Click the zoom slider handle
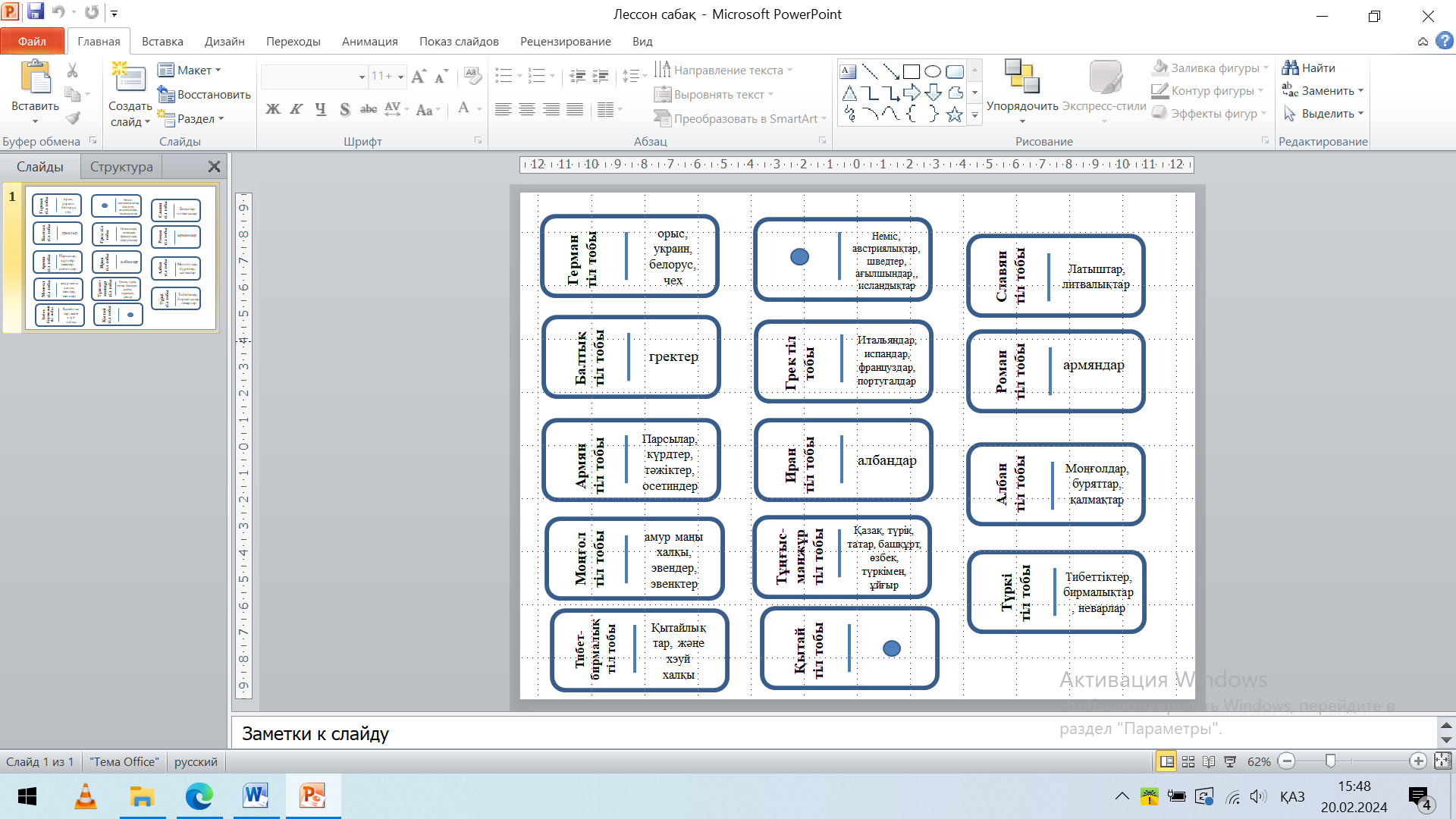1456x819 pixels. point(1330,761)
